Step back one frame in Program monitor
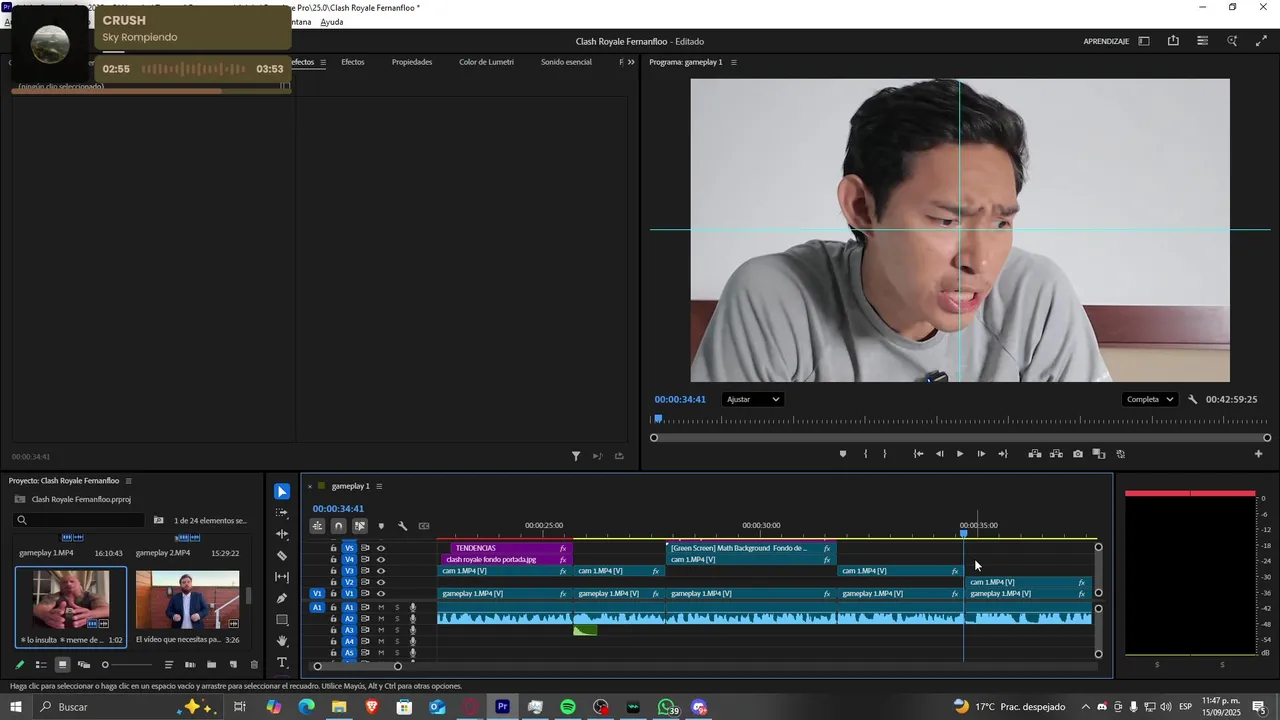This screenshot has height=720, width=1280. [939, 454]
